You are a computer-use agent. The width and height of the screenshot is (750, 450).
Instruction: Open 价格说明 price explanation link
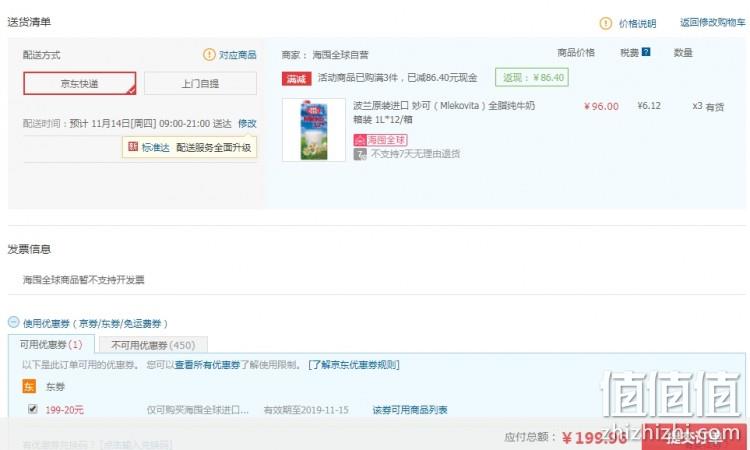pyautogui.click(x=637, y=23)
